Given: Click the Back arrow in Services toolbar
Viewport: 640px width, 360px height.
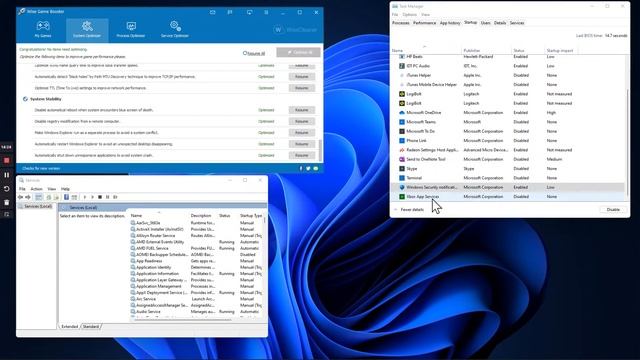Looking at the screenshot, I should 20,197.
